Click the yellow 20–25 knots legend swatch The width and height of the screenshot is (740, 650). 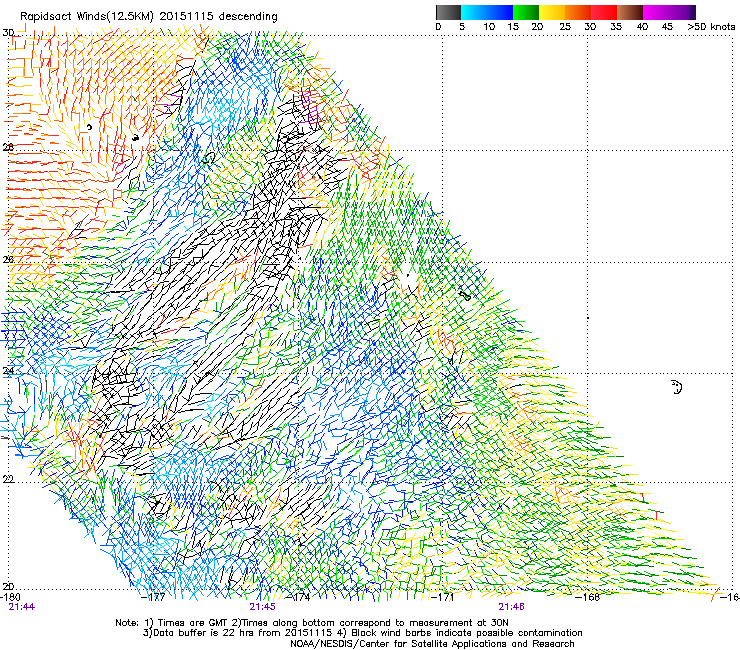click(552, 12)
